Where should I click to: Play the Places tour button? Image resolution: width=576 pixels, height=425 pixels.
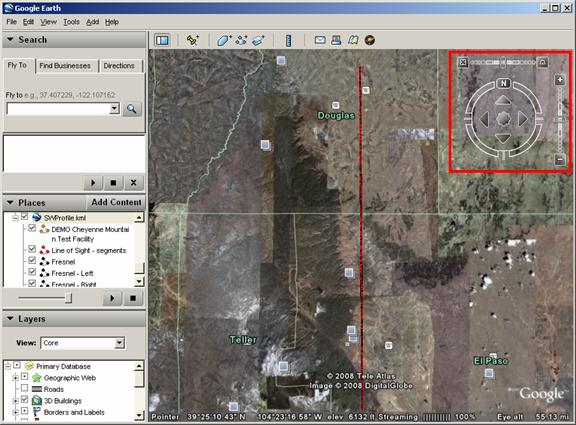point(112,298)
